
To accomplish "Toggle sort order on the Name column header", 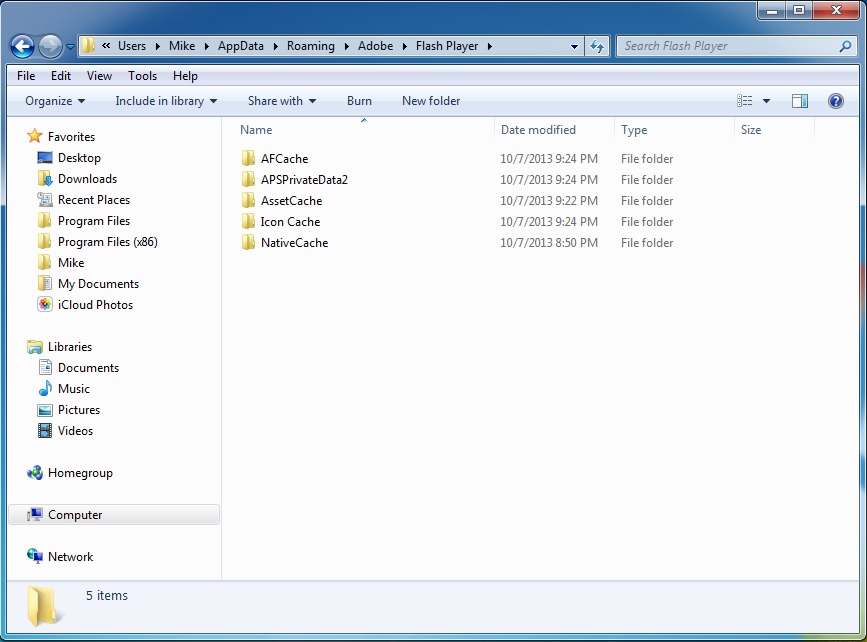I will point(256,129).
